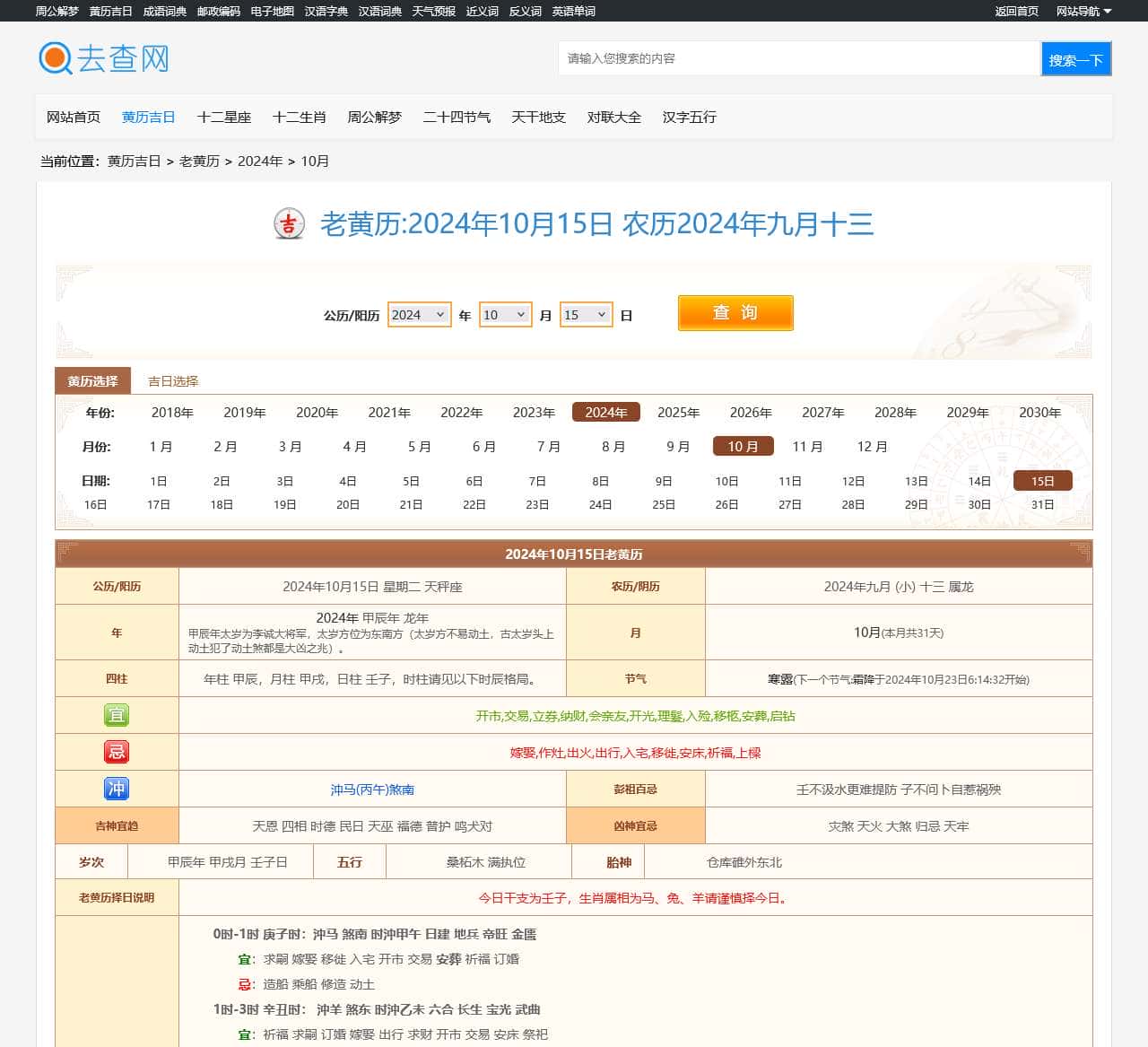Open 二十四节气 navigation item

coord(457,117)
